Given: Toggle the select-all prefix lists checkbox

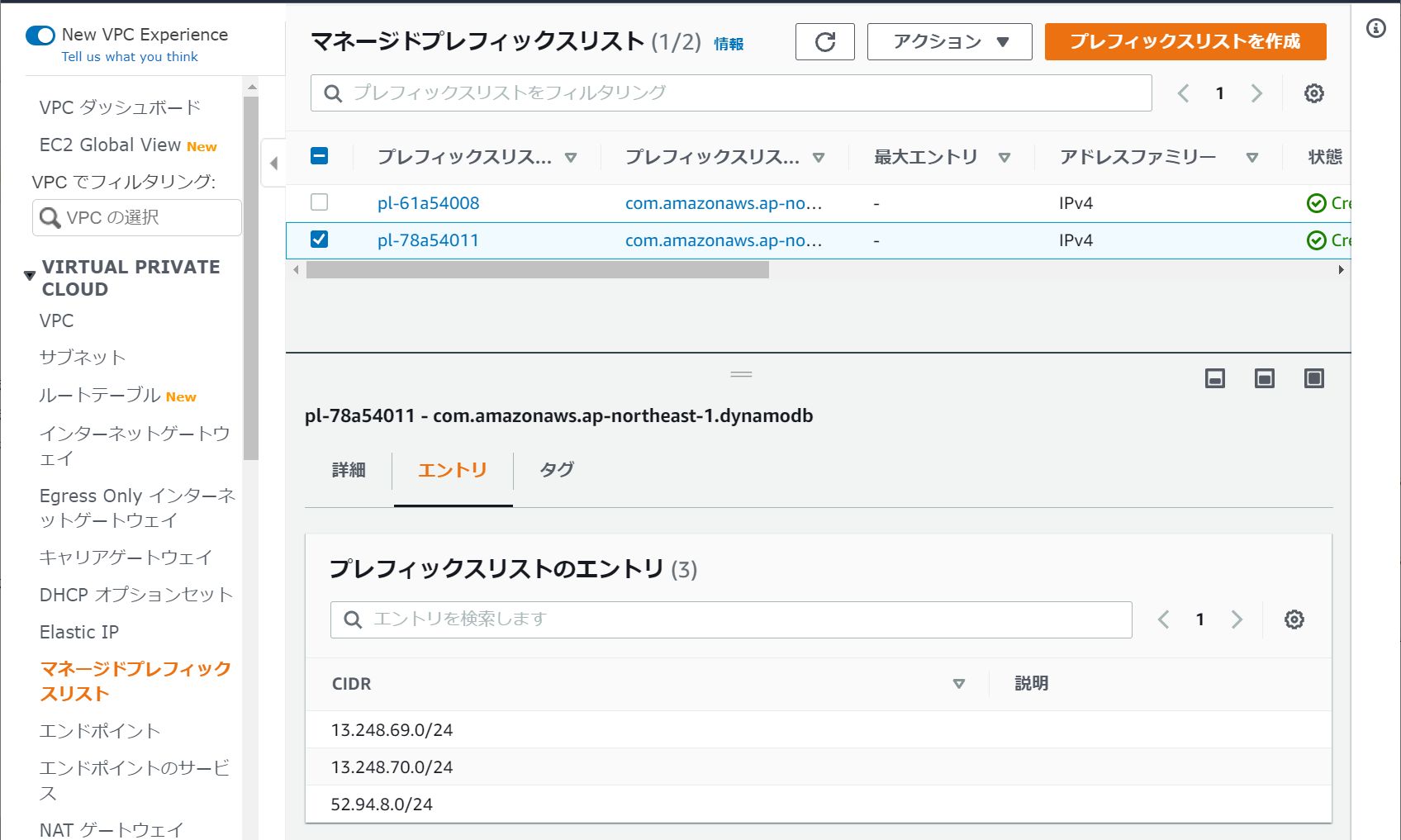Looking at the screenshot, I should click(x=319, y=155).
